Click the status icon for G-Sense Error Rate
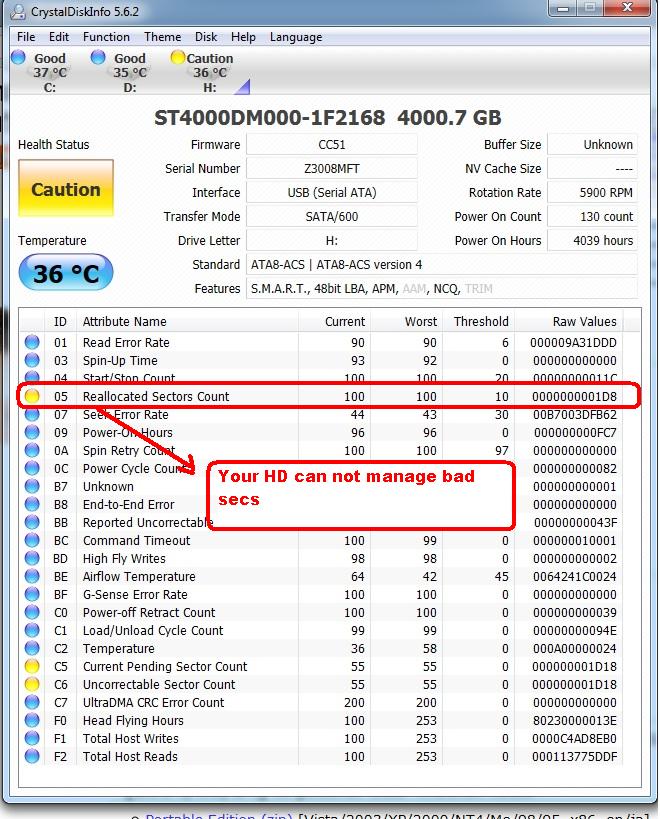 (32, 594)
